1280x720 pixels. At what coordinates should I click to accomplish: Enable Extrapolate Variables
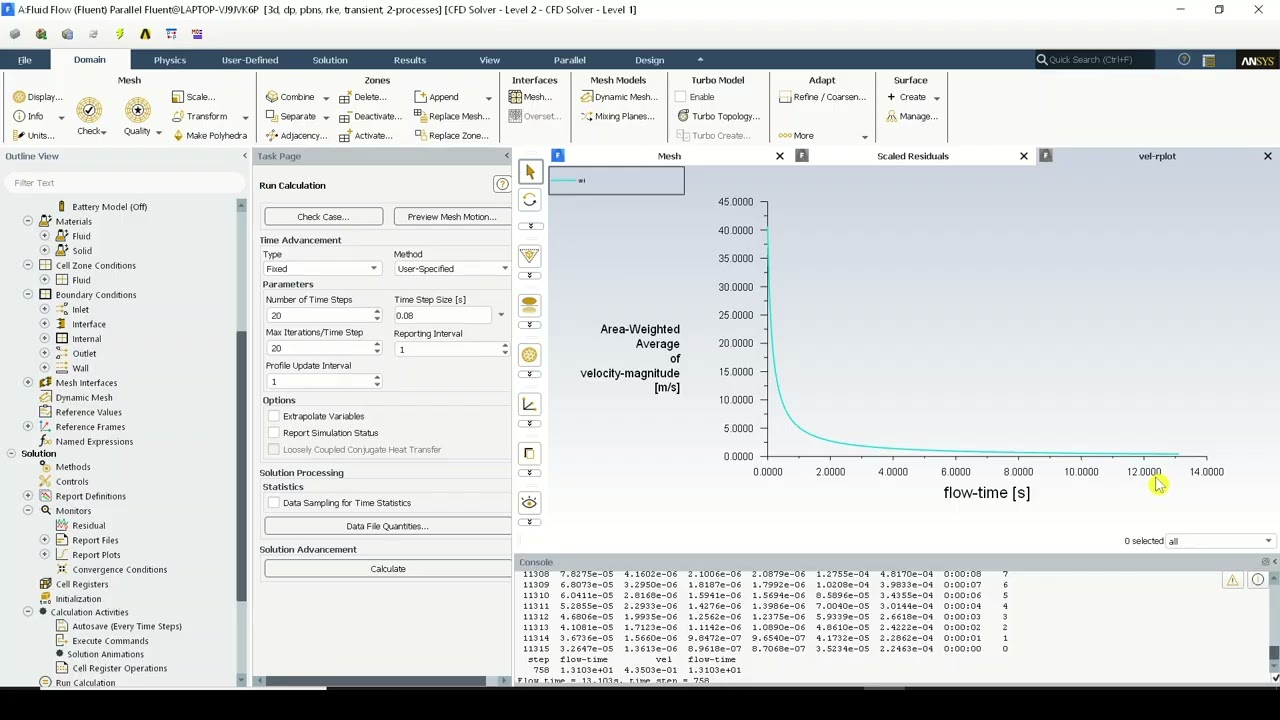pyautogui.click(x=274, y=416)
